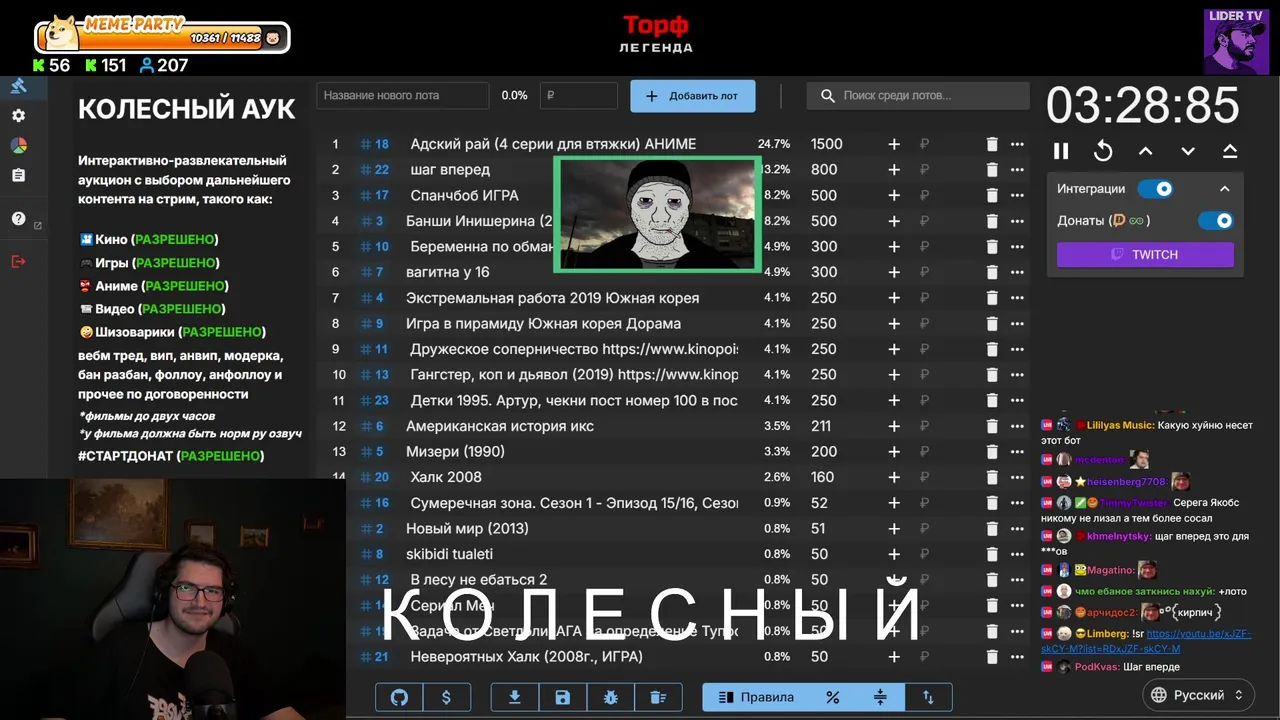Click the Поиск среди лотов search box
The image size is (1280, 720).
point(918,96)
